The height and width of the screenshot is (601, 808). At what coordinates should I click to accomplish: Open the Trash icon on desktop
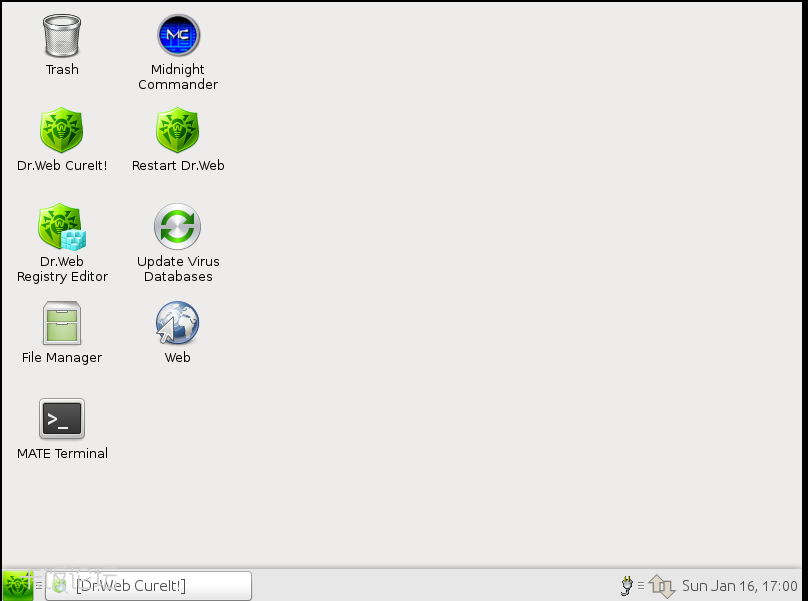61,36
